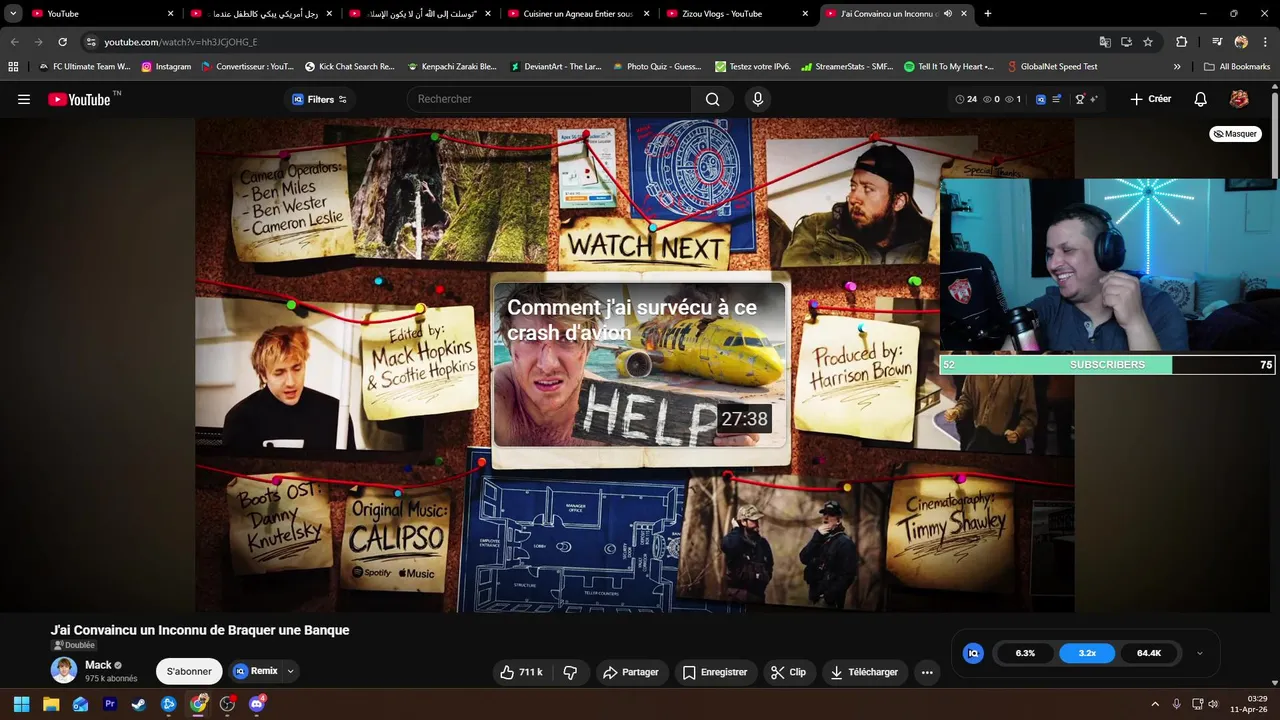
Task: Toggle the vidIQ Filters button
Action: coord(319,99)
